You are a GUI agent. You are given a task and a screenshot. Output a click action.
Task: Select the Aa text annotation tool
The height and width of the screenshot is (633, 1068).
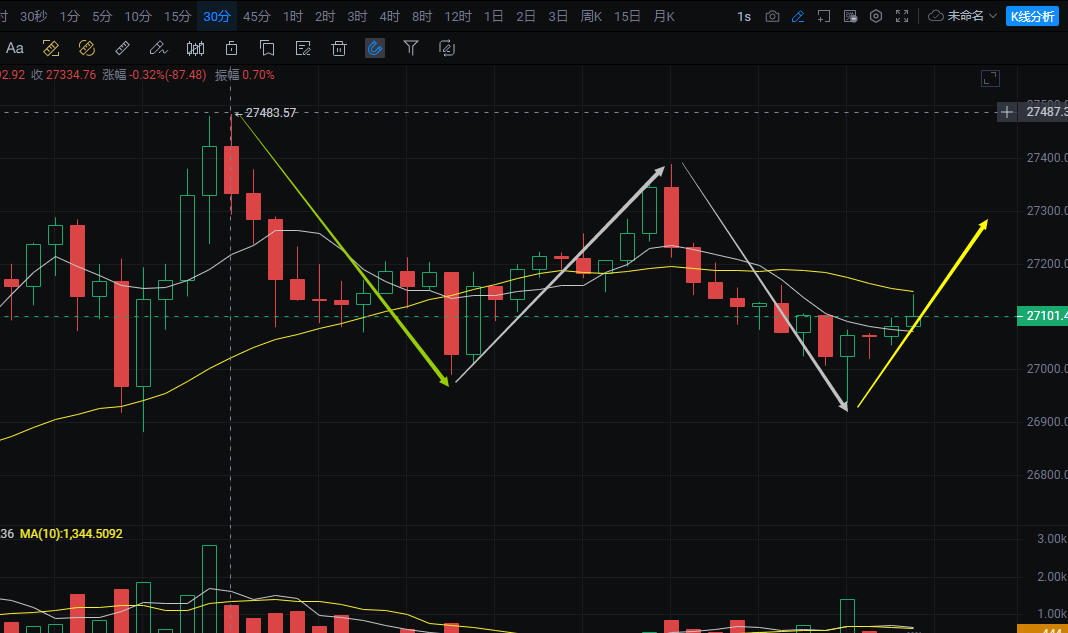coord(15,48)
